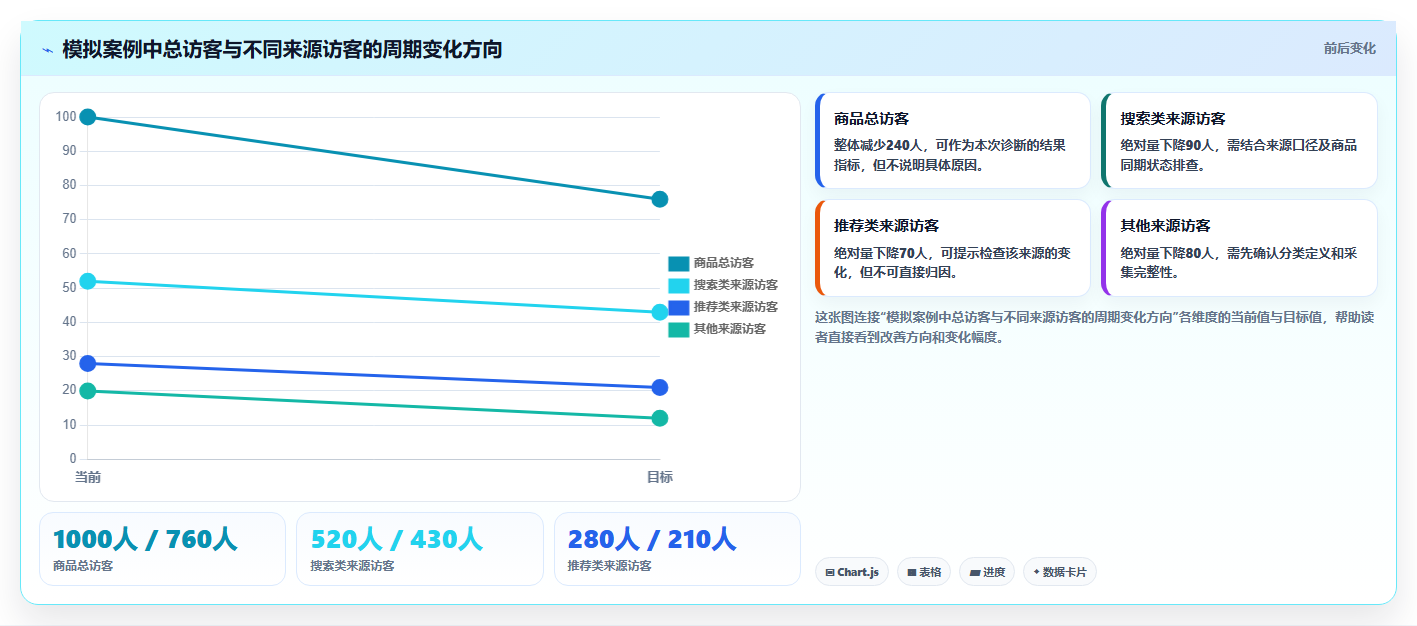Click text 整体减少240人 in first card
The width and height of the screenshot is (1417, 626).
(880, 145)
